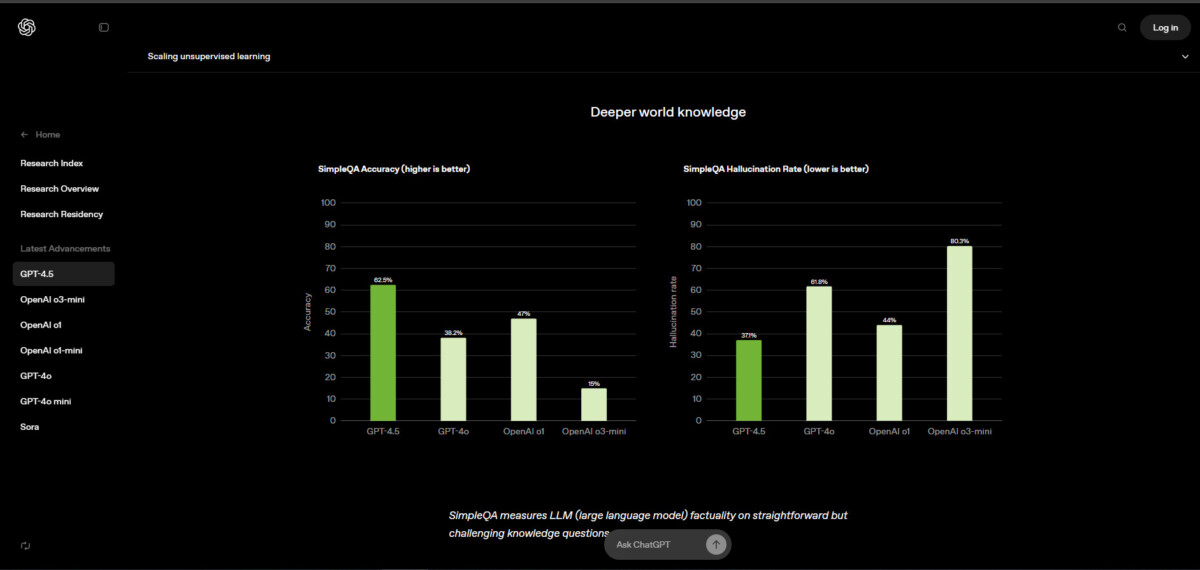Open the GPT-4o mini sidebar link

point(46,401)
